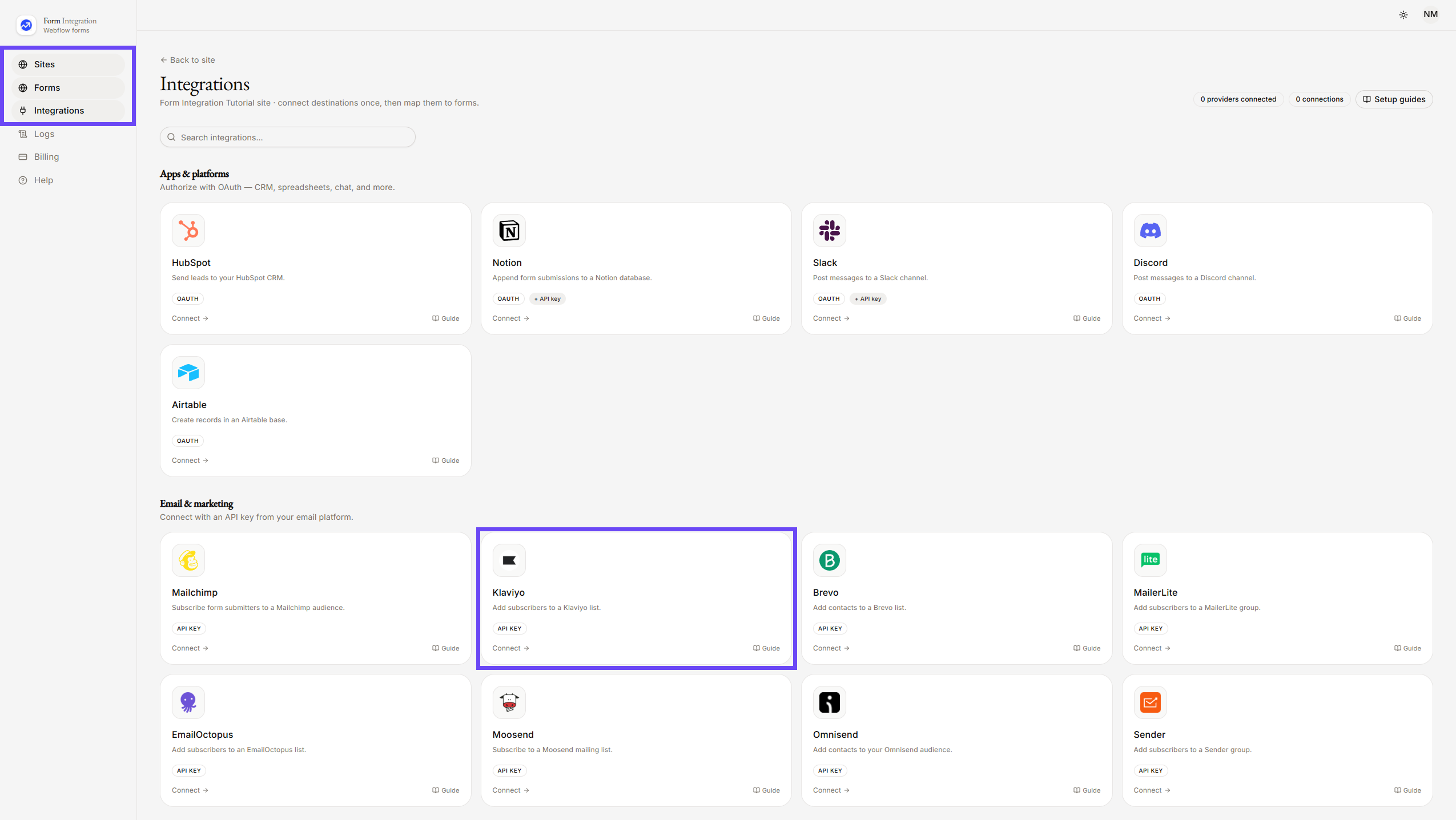
Task: Open the Moosend Guide link
Action: point(766,790)
